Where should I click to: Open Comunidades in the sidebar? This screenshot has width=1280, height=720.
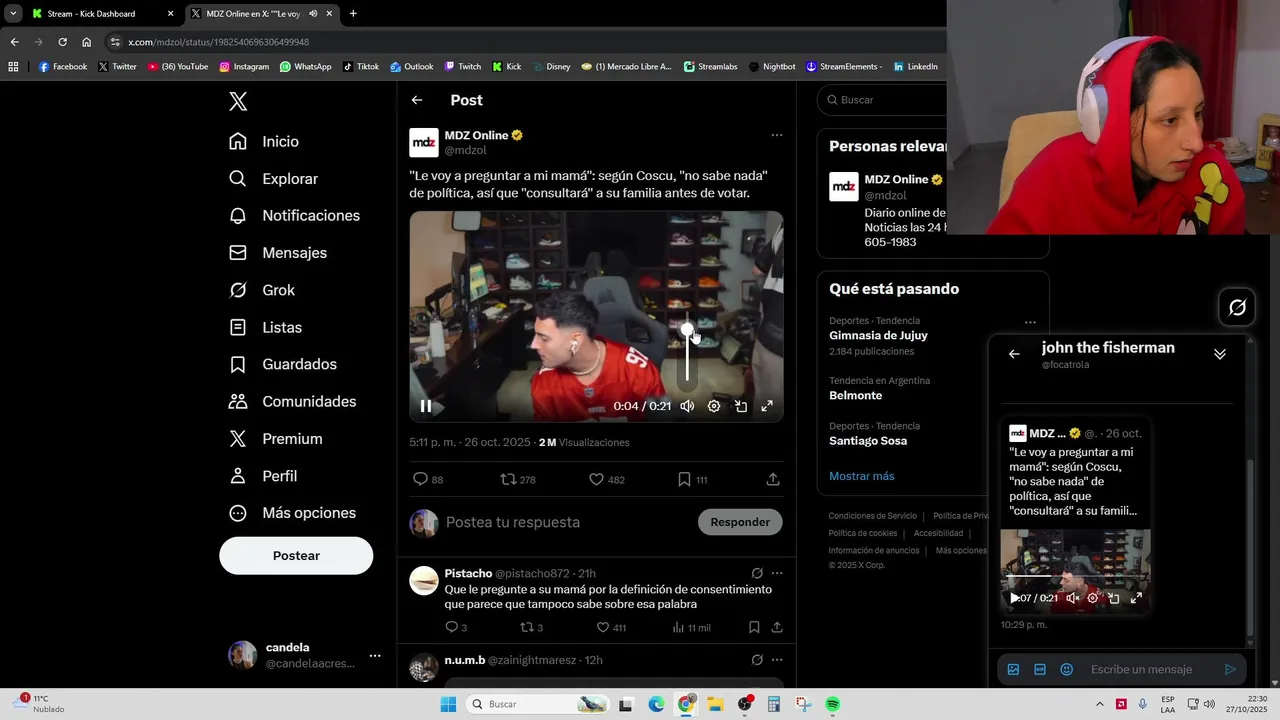[x=292, y=401]
